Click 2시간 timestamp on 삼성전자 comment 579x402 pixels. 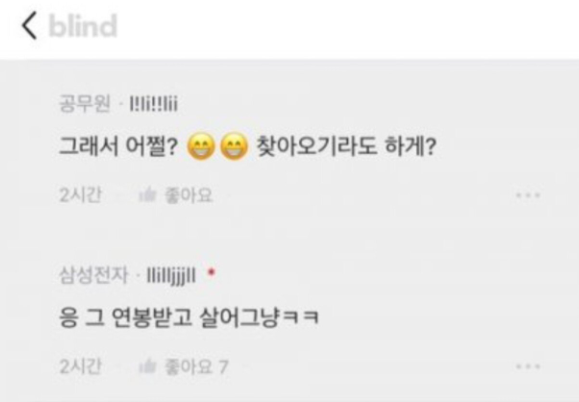click(x=80, y=367)
